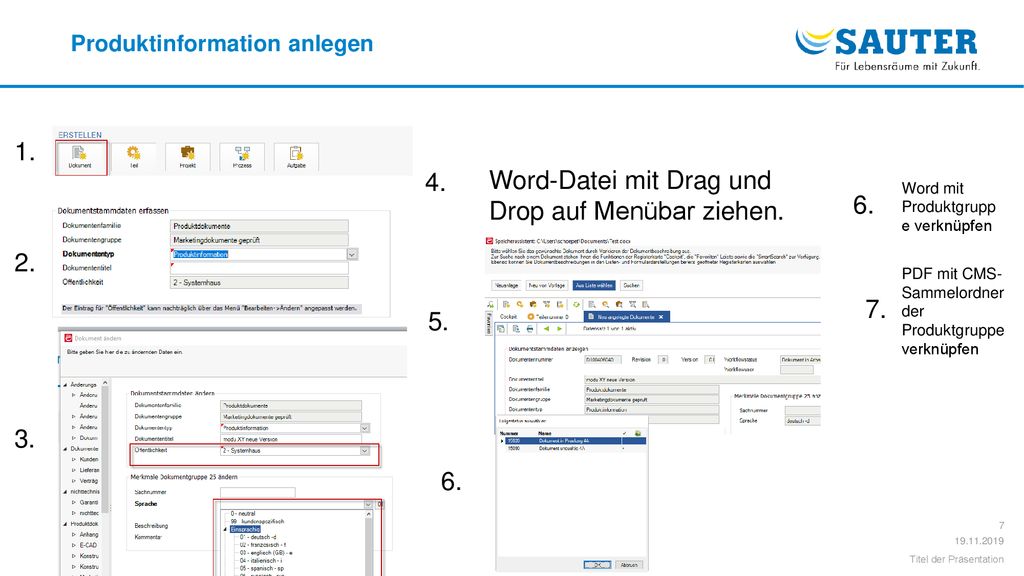Screen dimensions: 1024x576
Task: Click the Abbrechen button
Action: [x=629, y=565]
